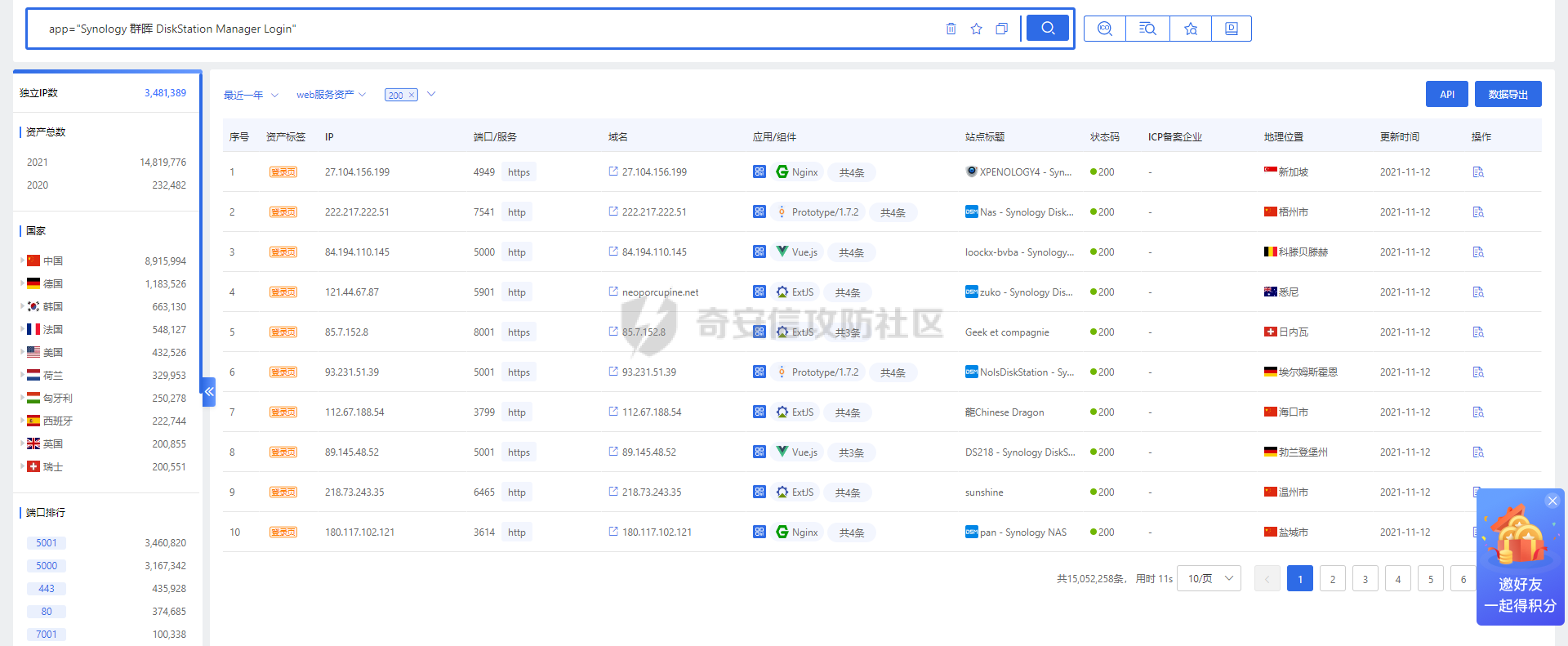Click the API button
The image size is (1568, 646).
pos(1447,94)
